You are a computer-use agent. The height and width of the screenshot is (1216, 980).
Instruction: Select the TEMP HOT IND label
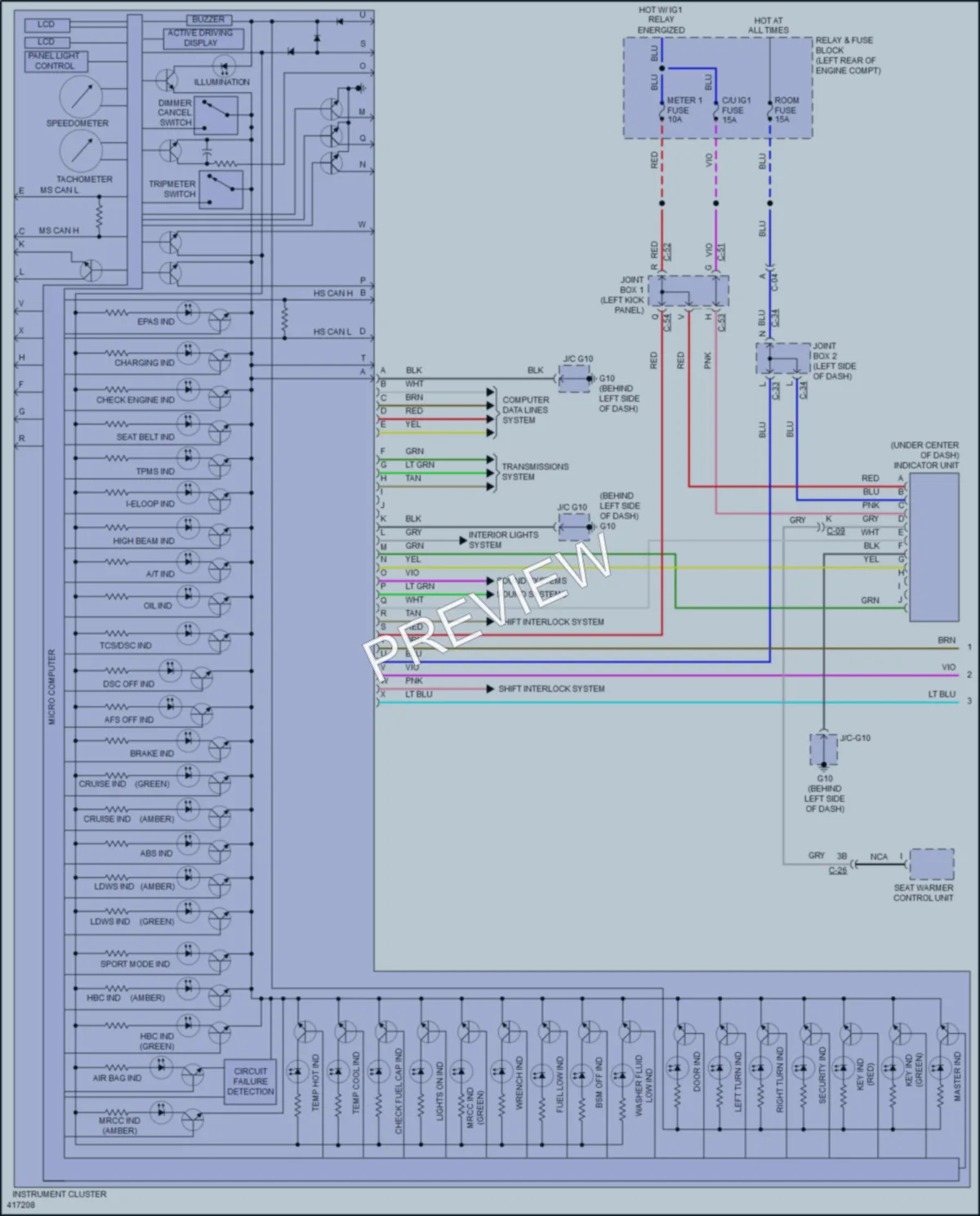click(316, 1082)
